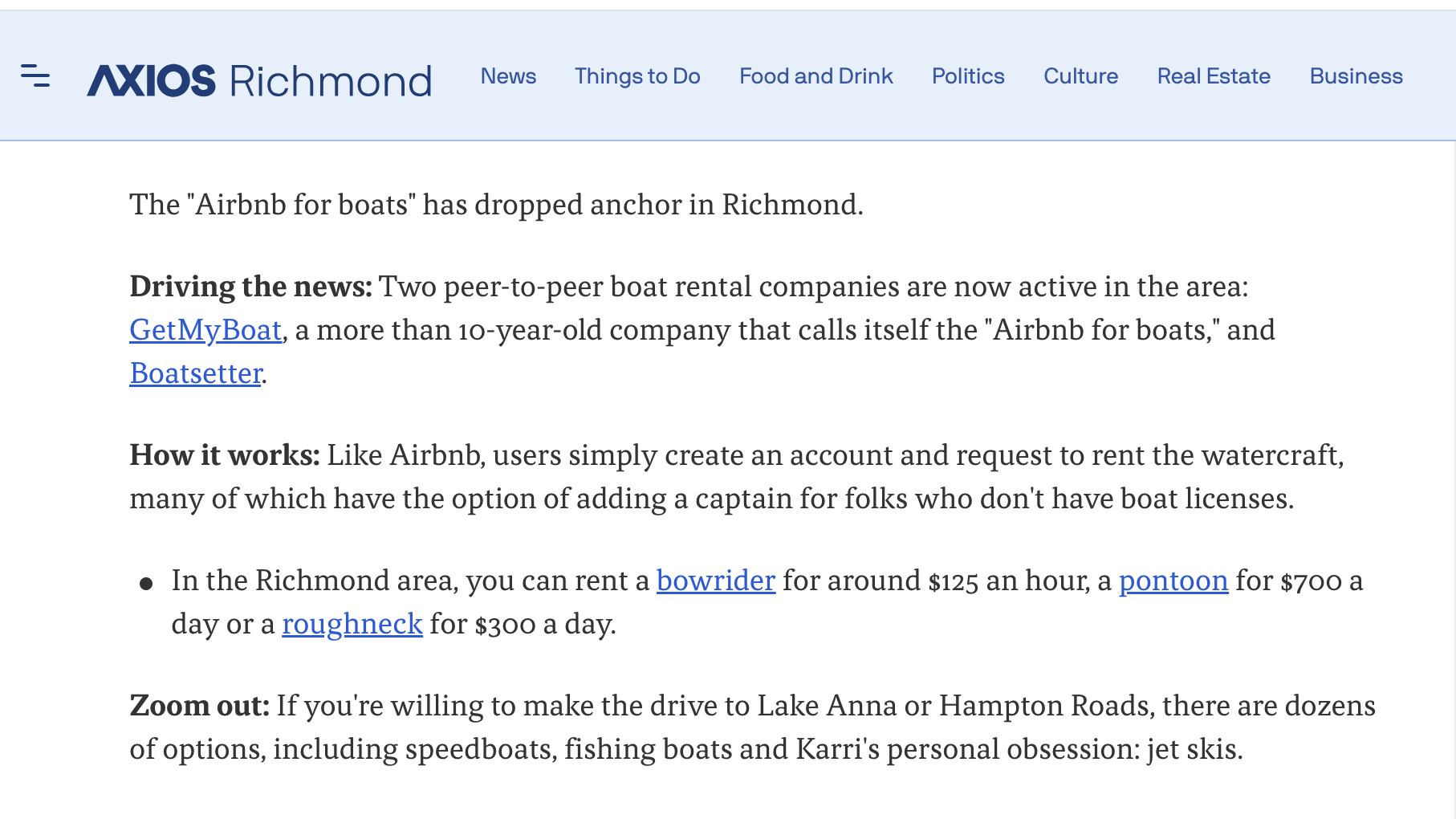Click the bowrider rental link
This screenshot has width=1456, height=819.
click(x=715, y=581)
